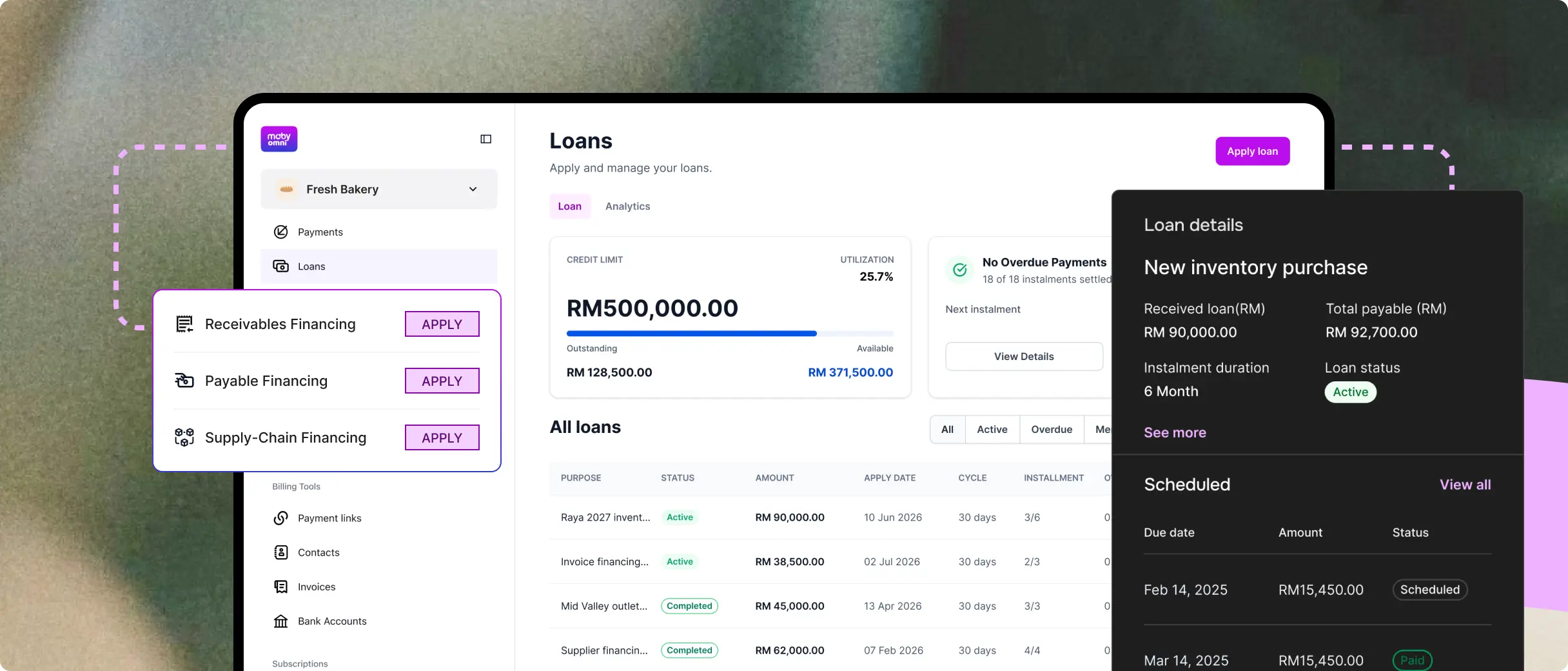Filter loans by Overdue
Screen dimensions: 1568x671
1052,430
